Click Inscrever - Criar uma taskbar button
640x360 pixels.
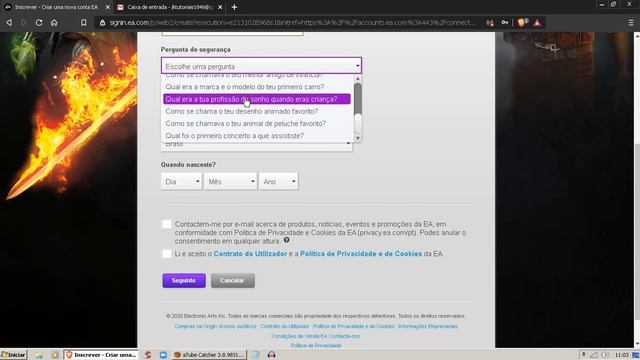point(101,355)
